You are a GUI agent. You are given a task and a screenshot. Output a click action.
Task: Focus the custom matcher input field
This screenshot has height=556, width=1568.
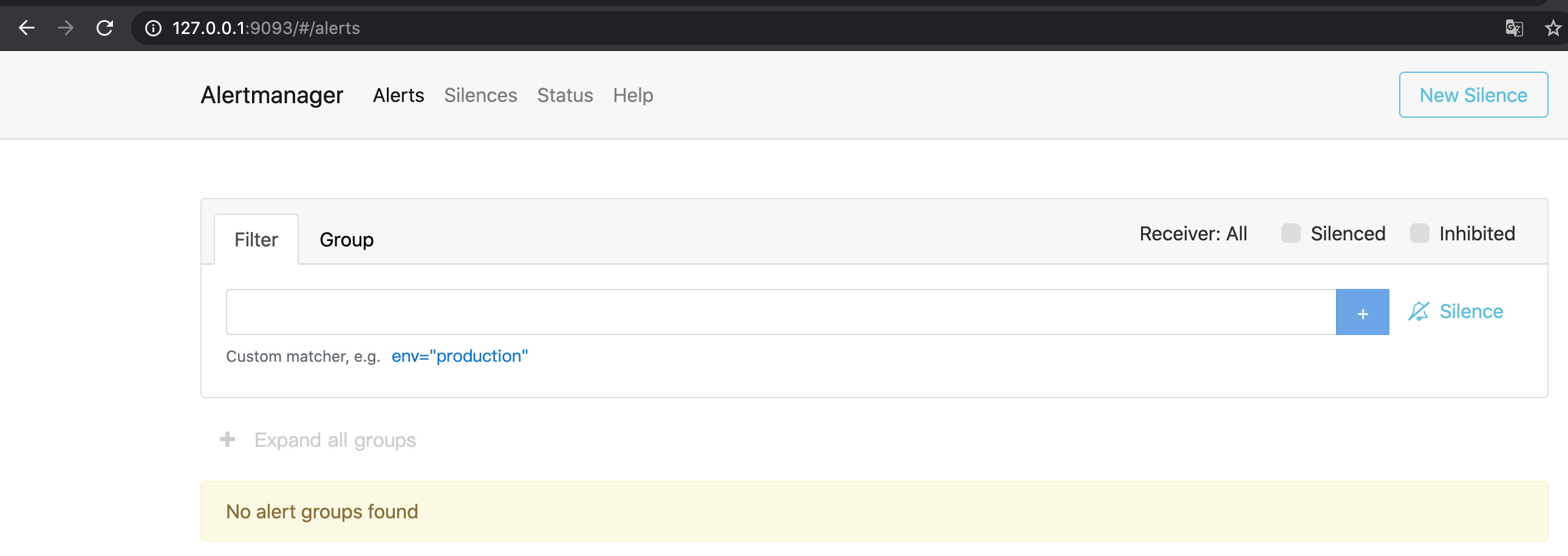pos(780,312)
